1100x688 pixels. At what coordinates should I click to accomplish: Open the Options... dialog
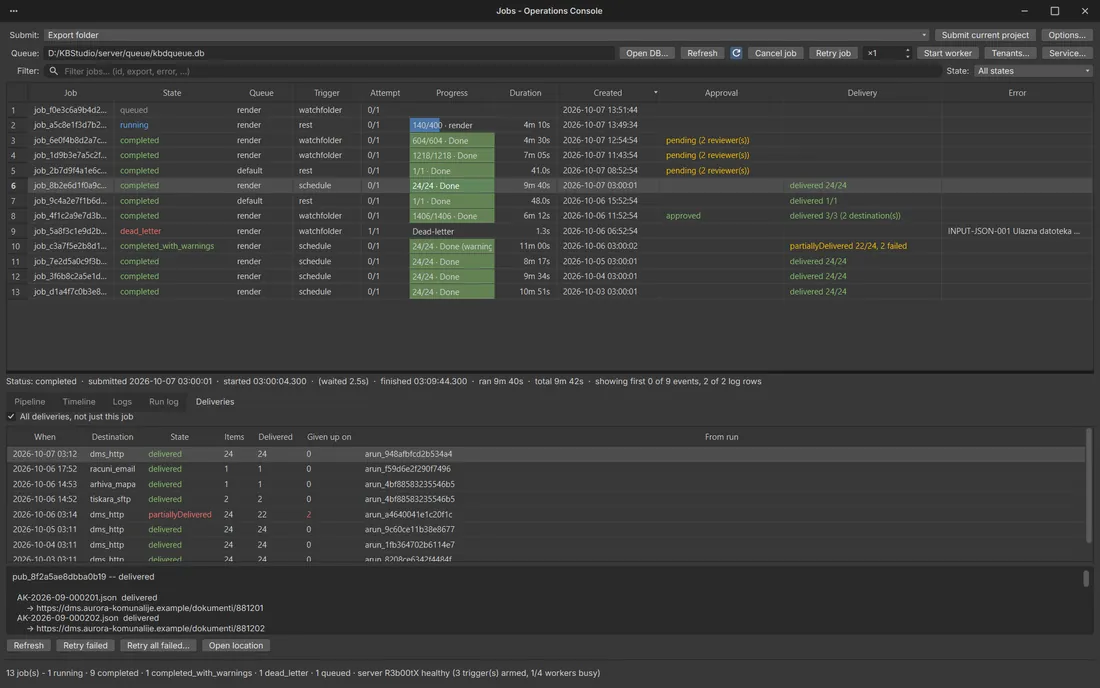tap(1067, 35)
